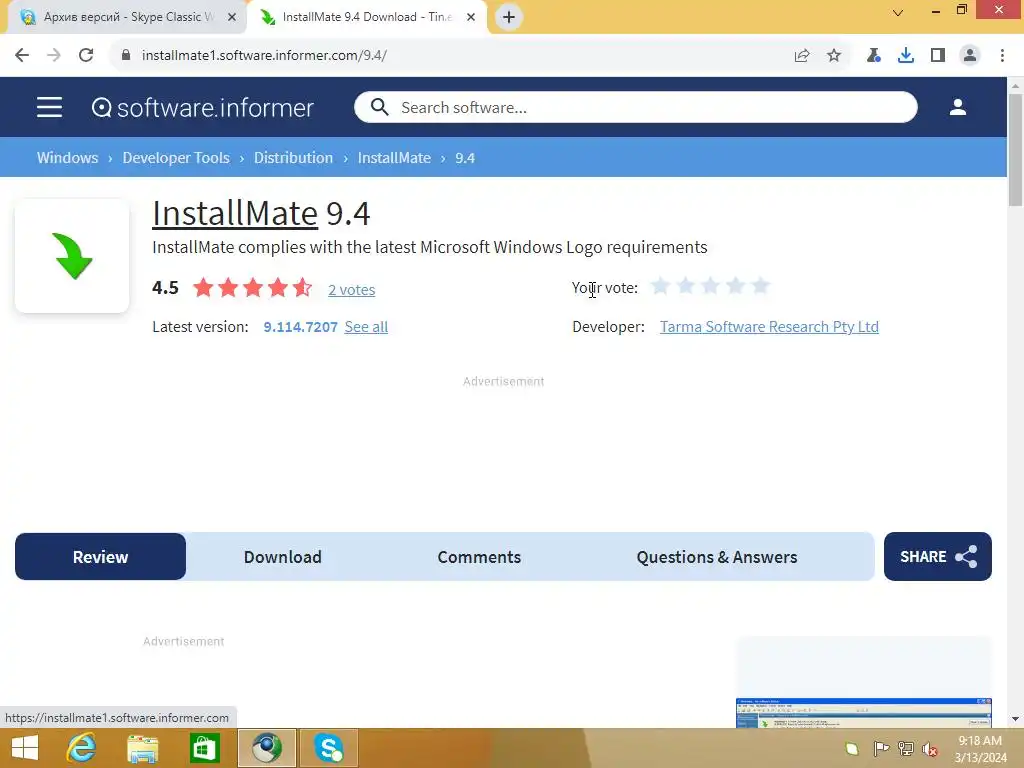Screen dimensions: 1024x768
Task: Click the InstallMate green arrow app icon
Action: pos(72,256)
